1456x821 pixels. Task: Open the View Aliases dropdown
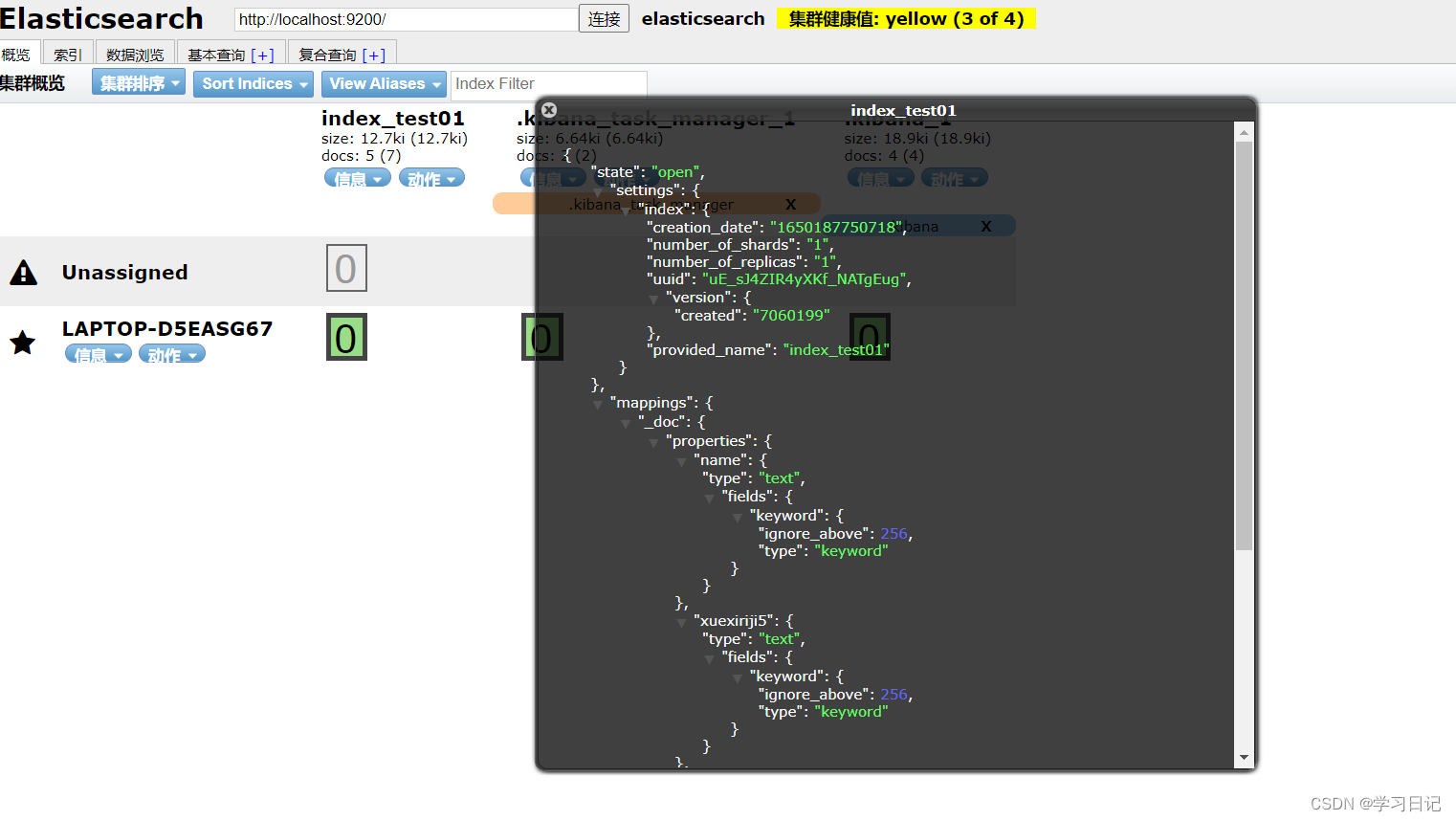[384, 83]
